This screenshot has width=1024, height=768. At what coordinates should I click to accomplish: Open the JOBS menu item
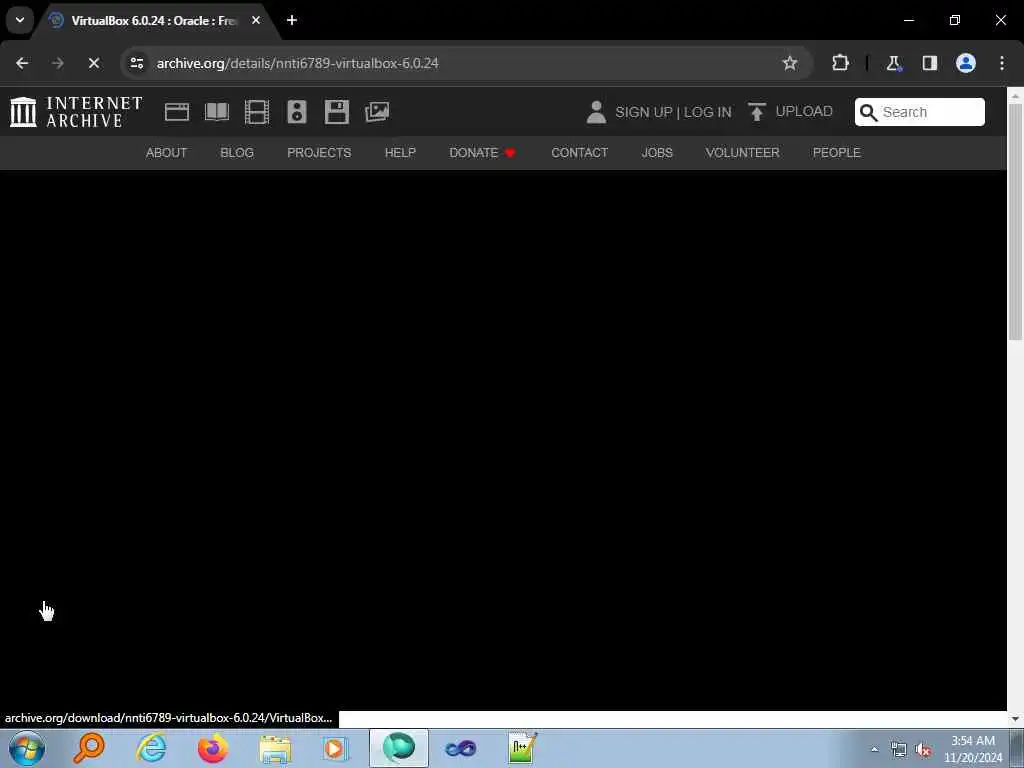(656, 153)
